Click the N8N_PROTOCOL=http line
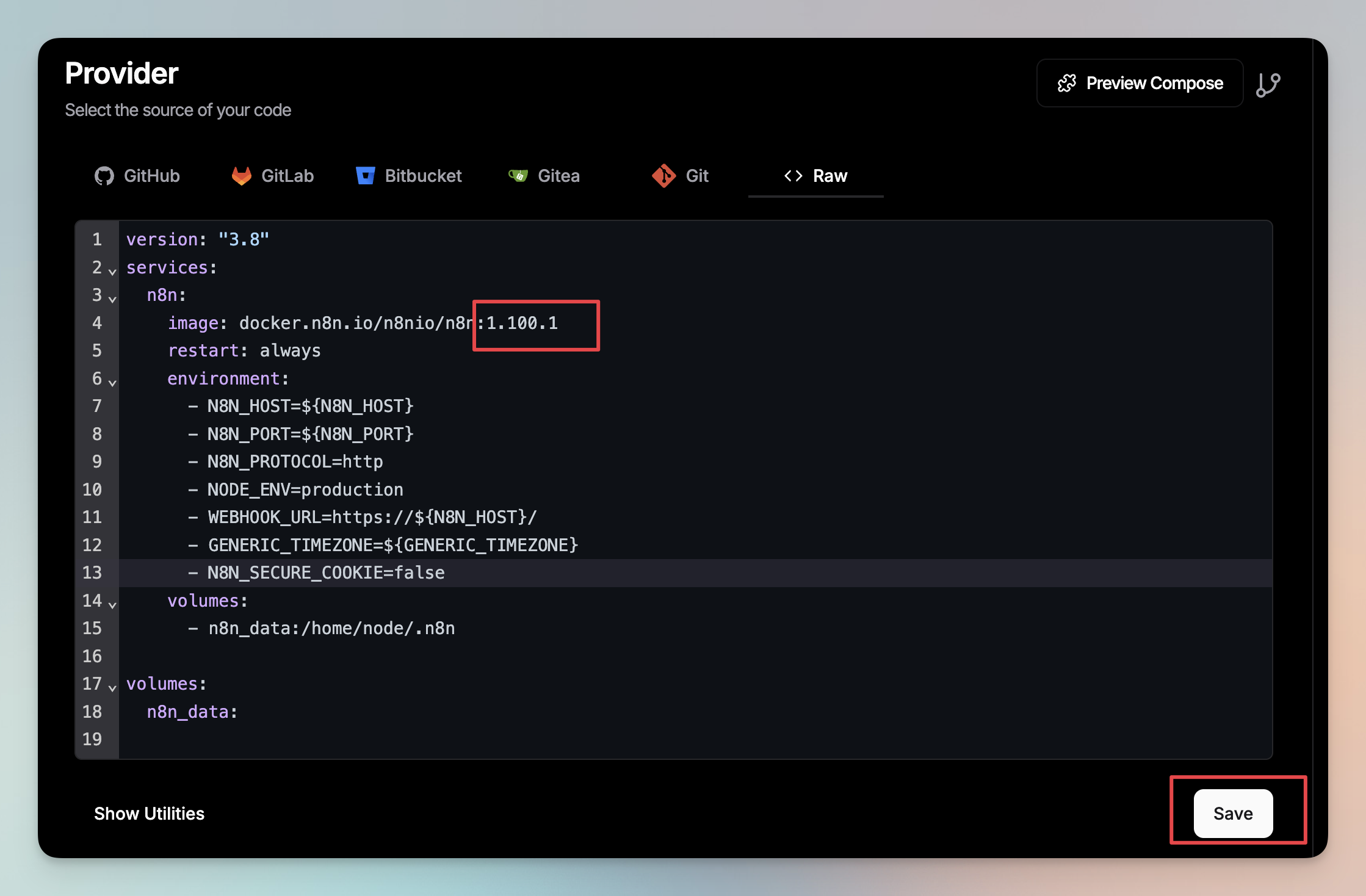This screenshot has width=1366, height=896. 286,461
